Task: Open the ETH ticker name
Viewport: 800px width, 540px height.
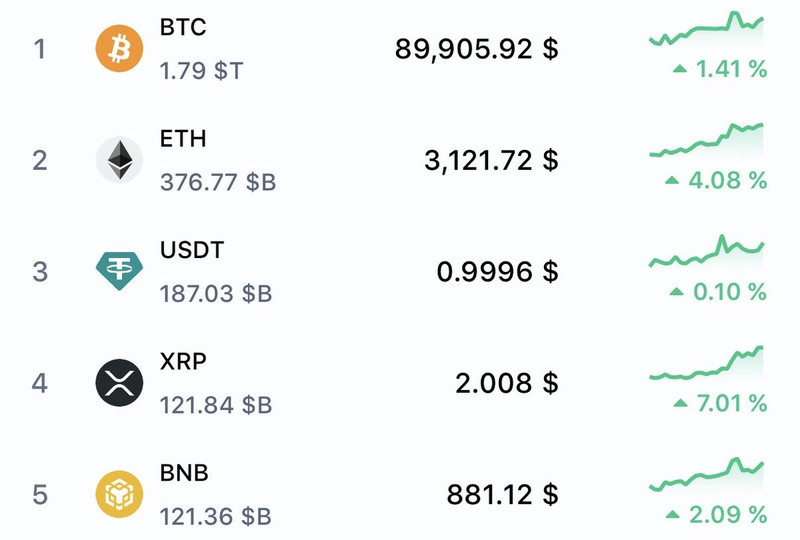Action: 183,138
